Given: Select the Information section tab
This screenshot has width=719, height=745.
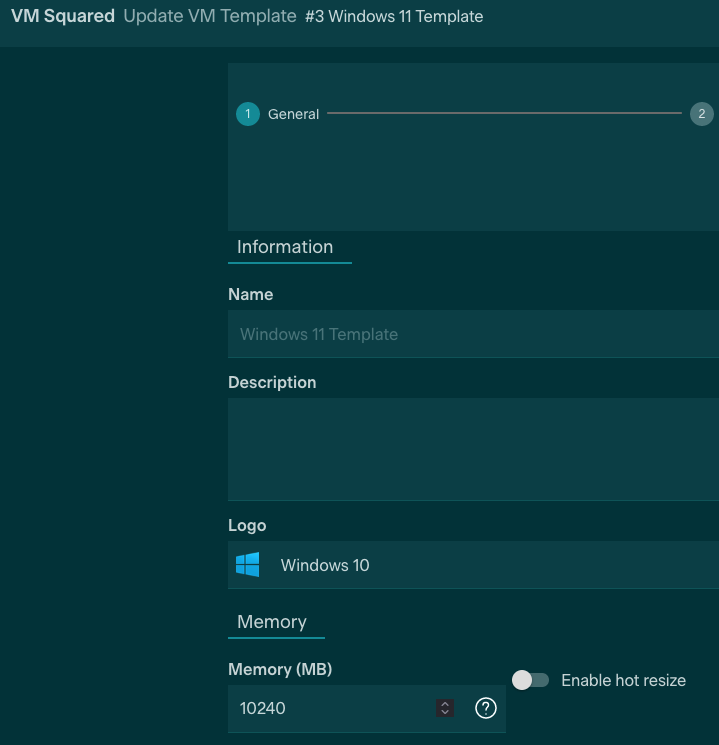Looking at the screenshot, I should (x=285, y=247).
